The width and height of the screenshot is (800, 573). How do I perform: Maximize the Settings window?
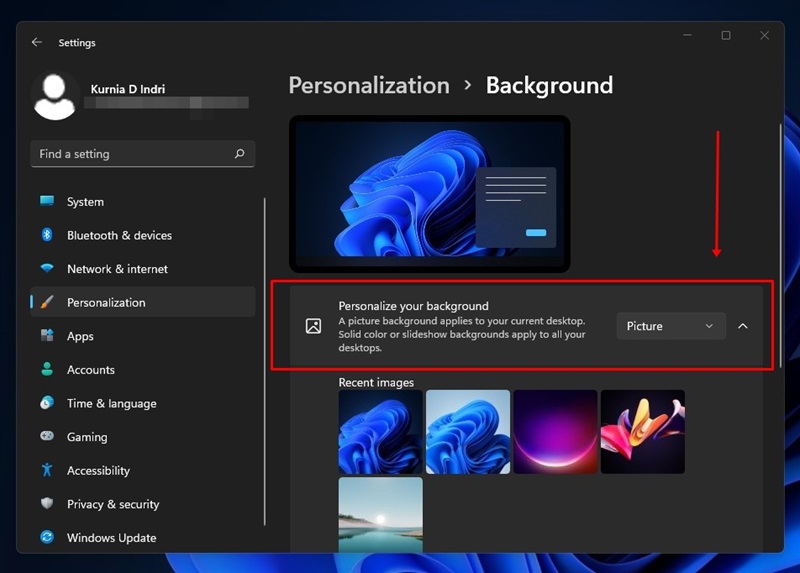click(x=726, y=35)
